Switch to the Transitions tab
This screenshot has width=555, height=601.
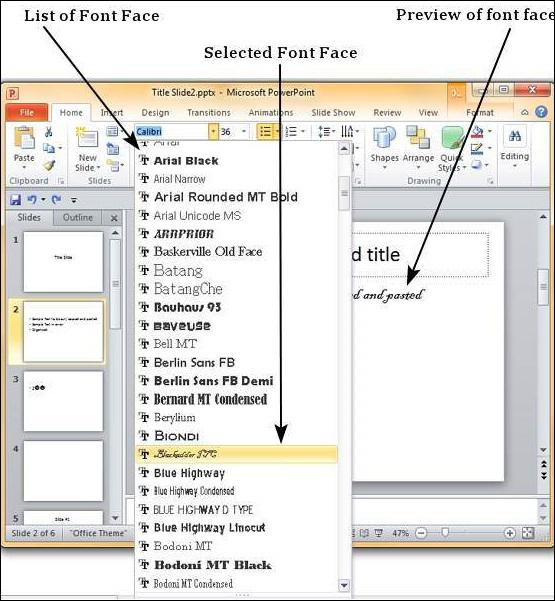point(209,112)
